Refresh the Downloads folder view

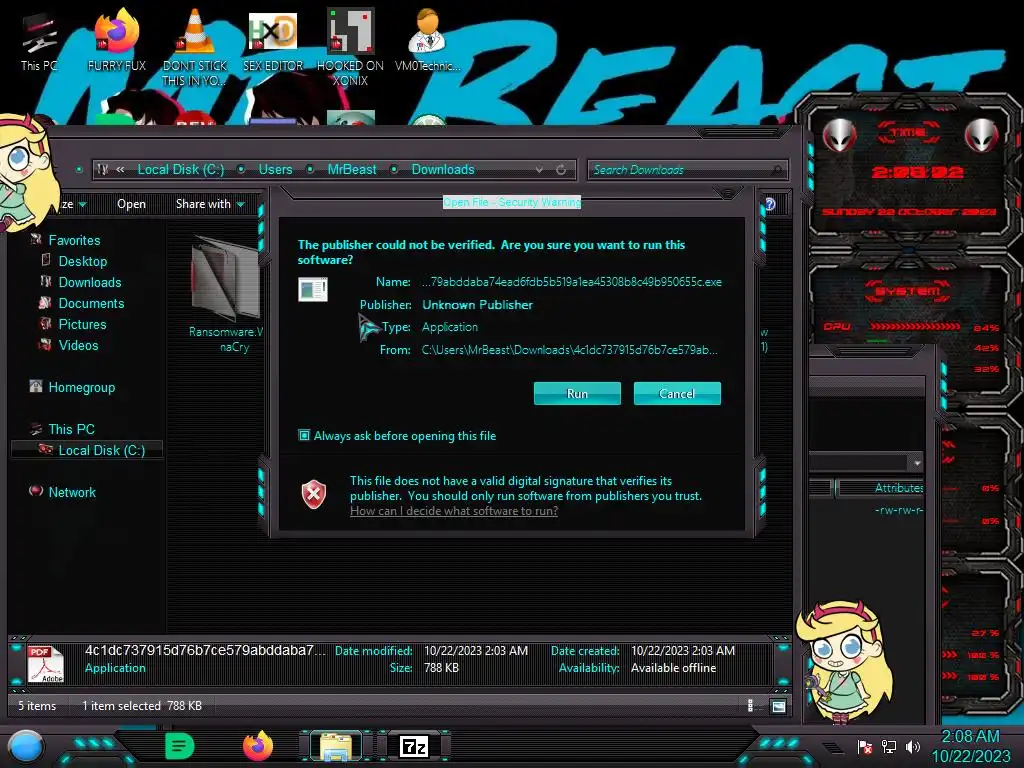click(561, 170)
